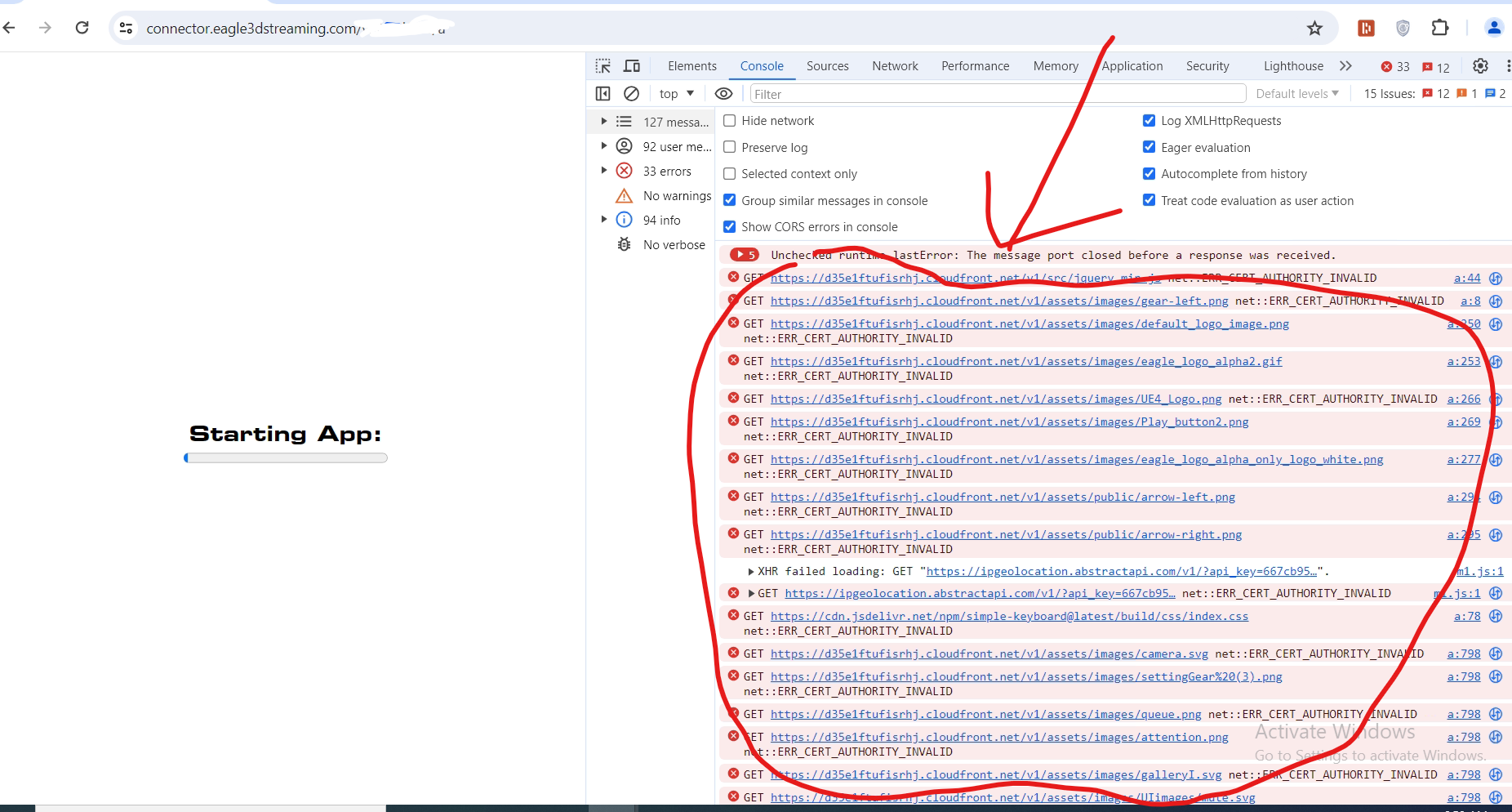Open the browser extensions puzzle icon
Screen dimensions: 1512x812
click(x=1440, y=29)
